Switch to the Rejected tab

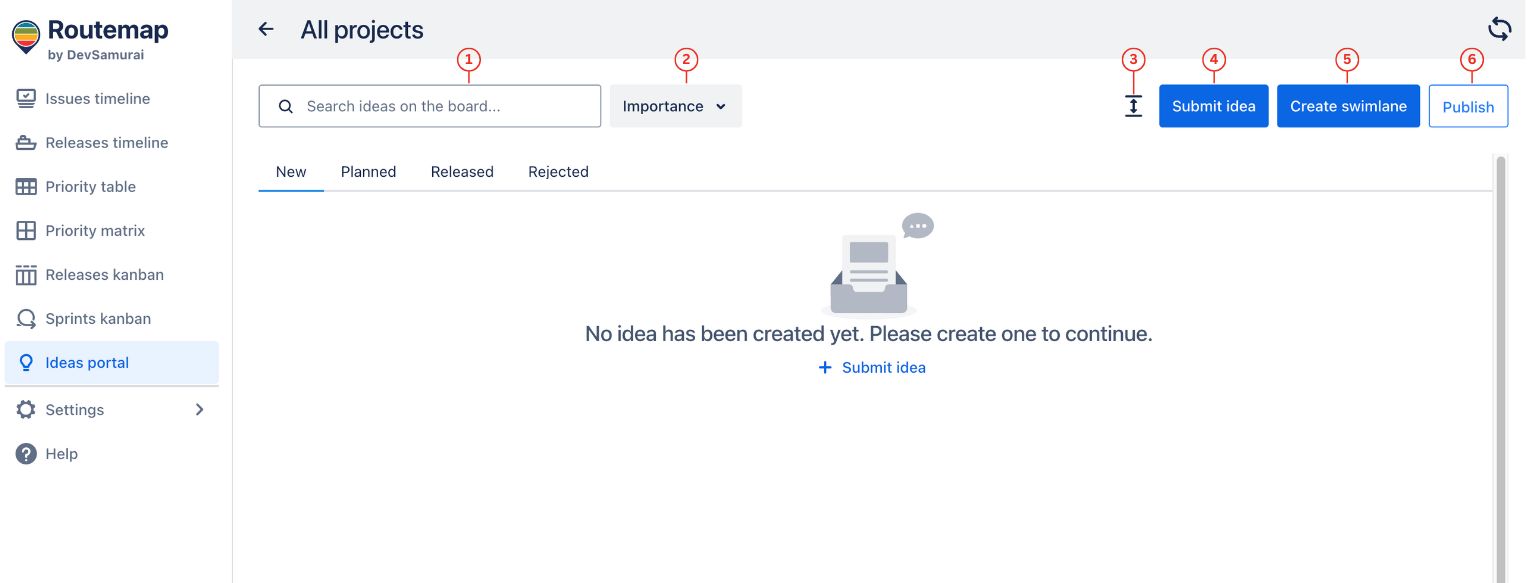point(558,171)
